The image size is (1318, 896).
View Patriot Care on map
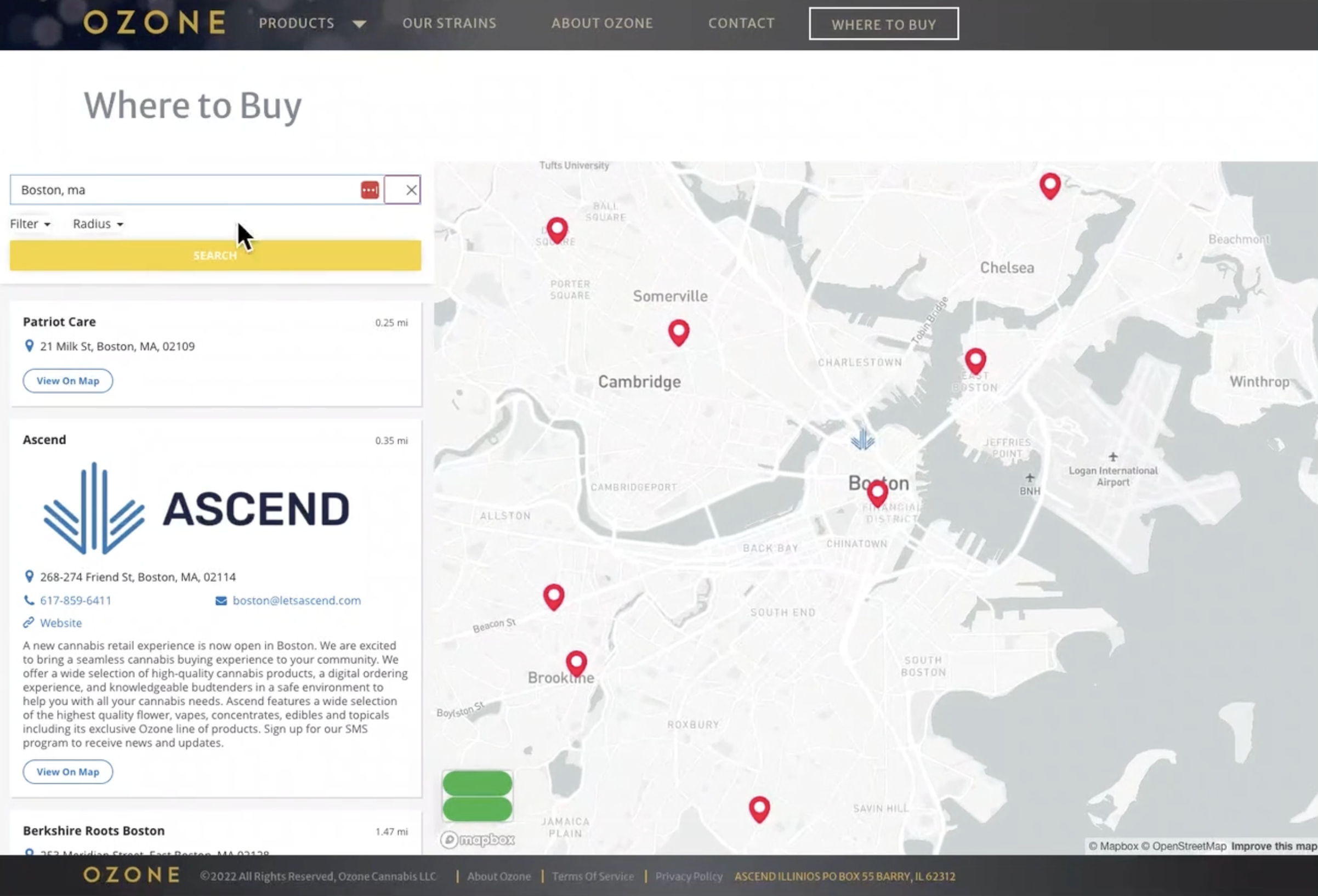tap(67, 381)
